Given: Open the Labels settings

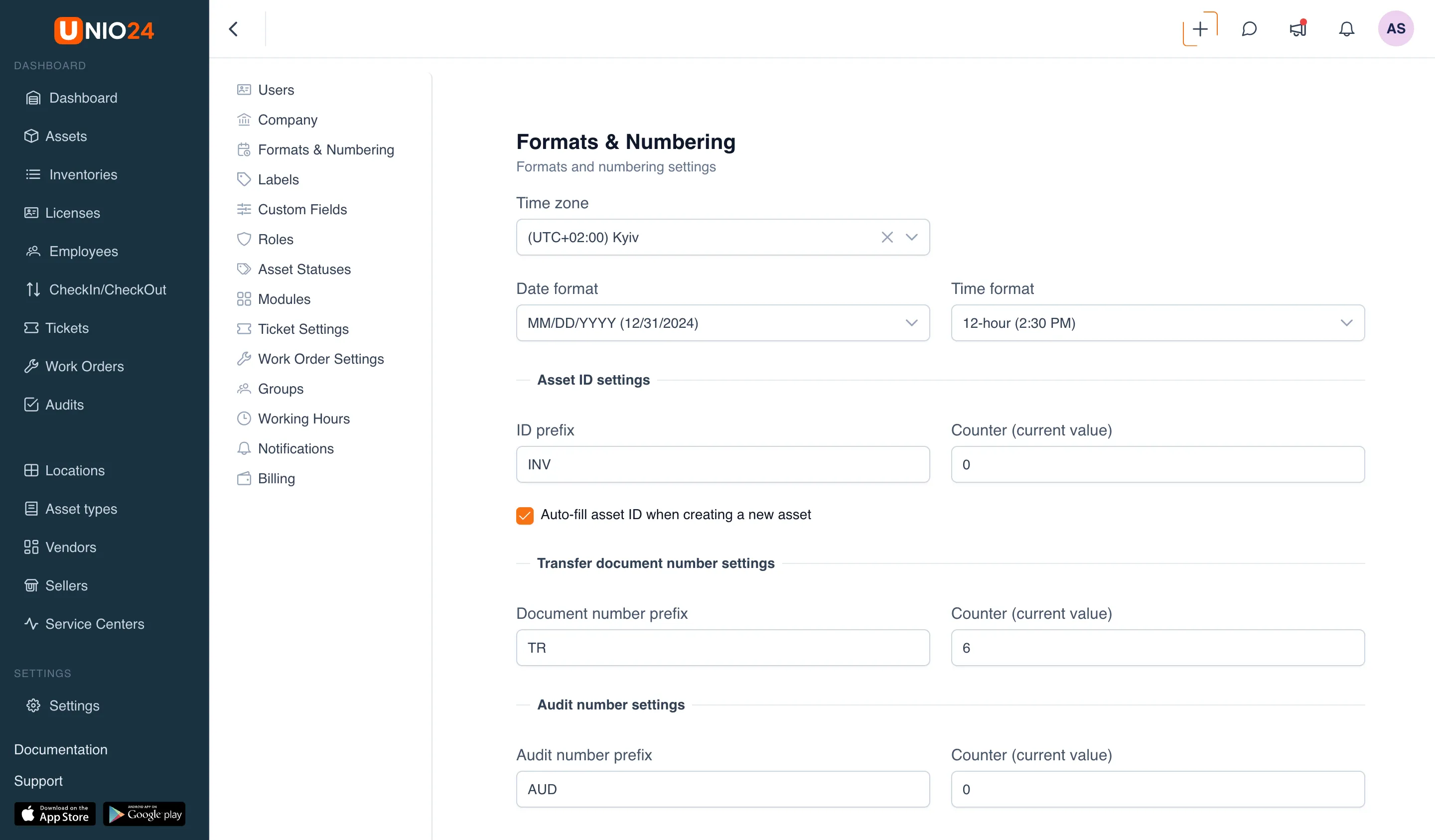Looking at the screenshot, I should tap(268, 180).
